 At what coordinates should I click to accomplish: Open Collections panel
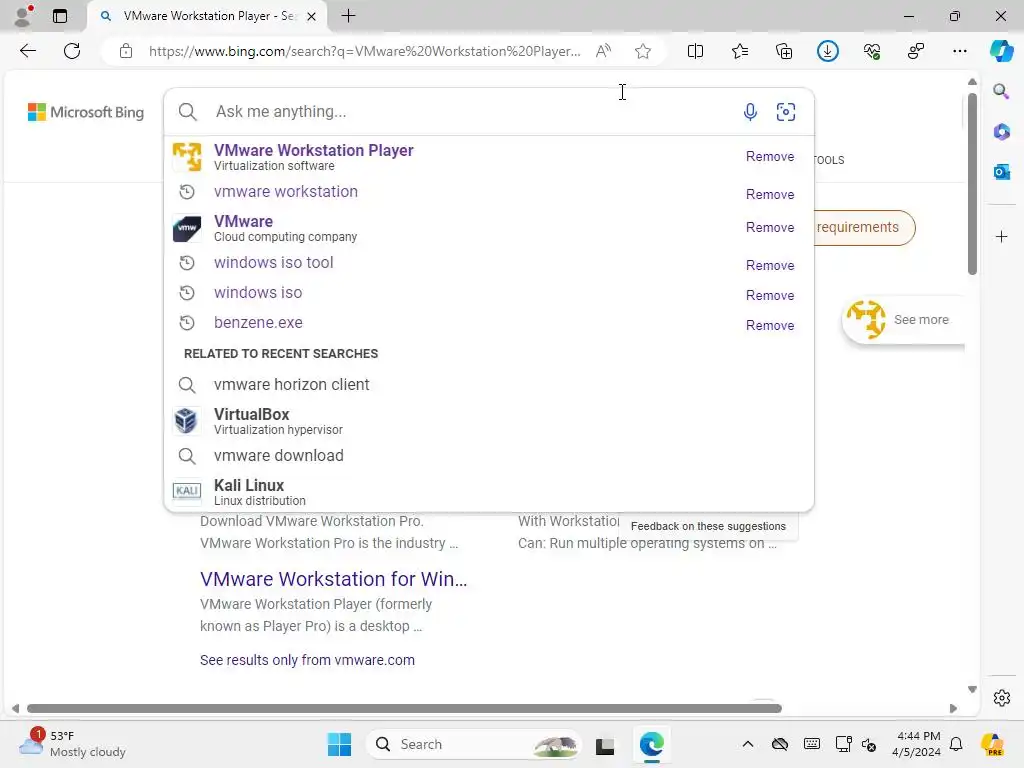point(784,51)
